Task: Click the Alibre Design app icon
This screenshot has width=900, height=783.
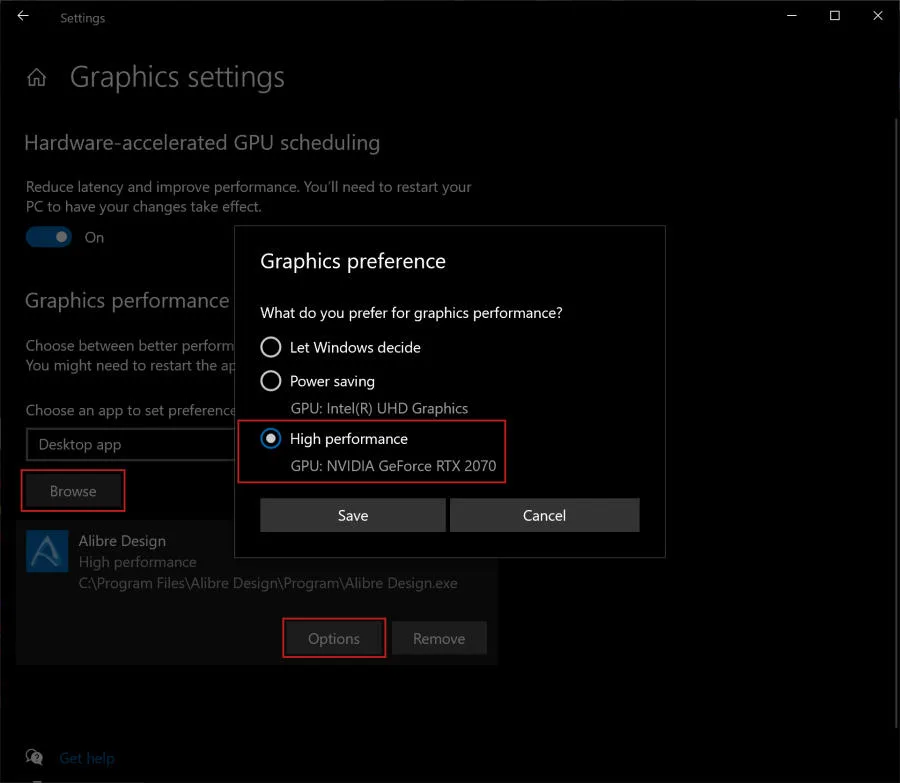Action: point(47,551)
